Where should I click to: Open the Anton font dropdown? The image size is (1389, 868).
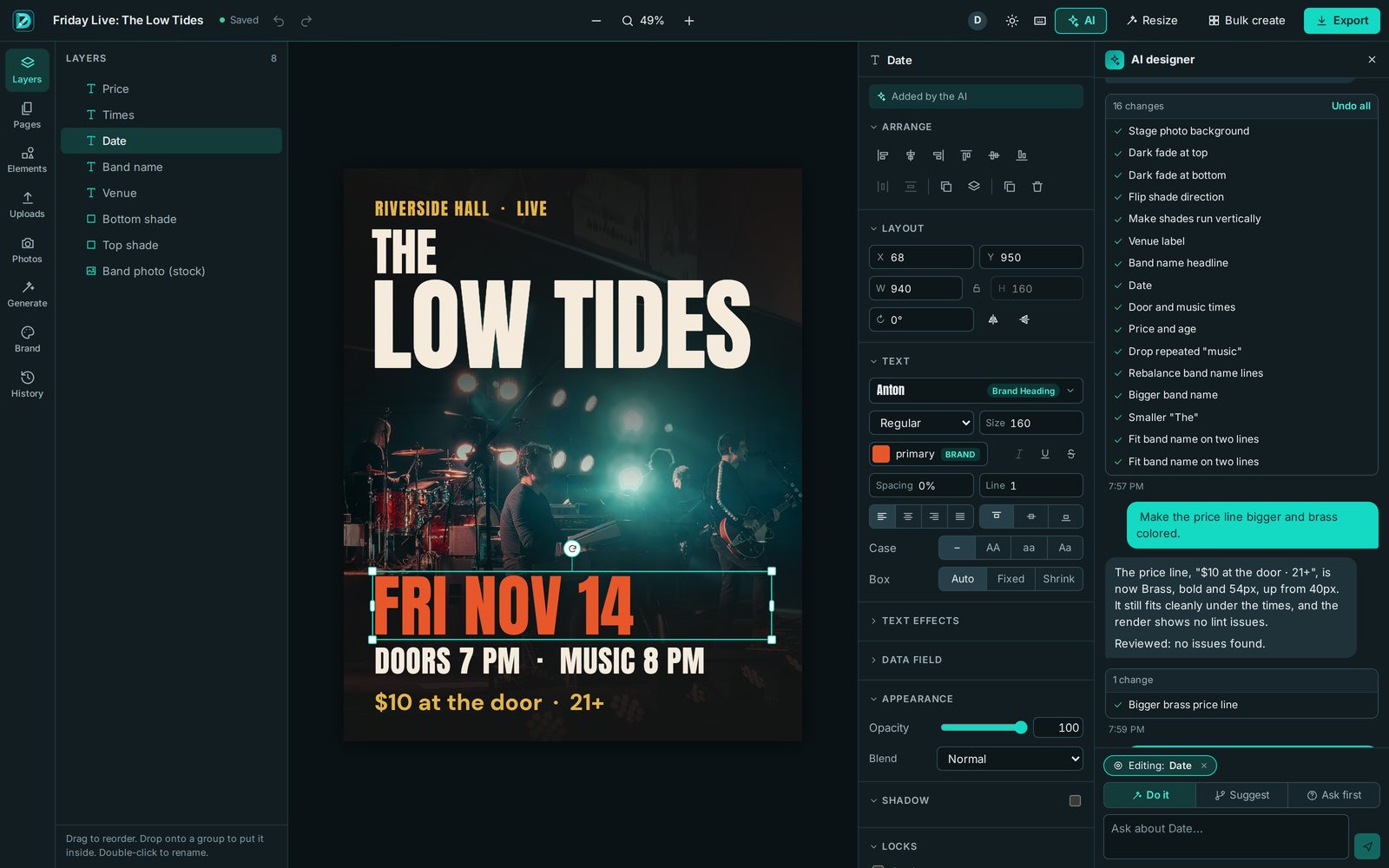click(x=976, y=391)
